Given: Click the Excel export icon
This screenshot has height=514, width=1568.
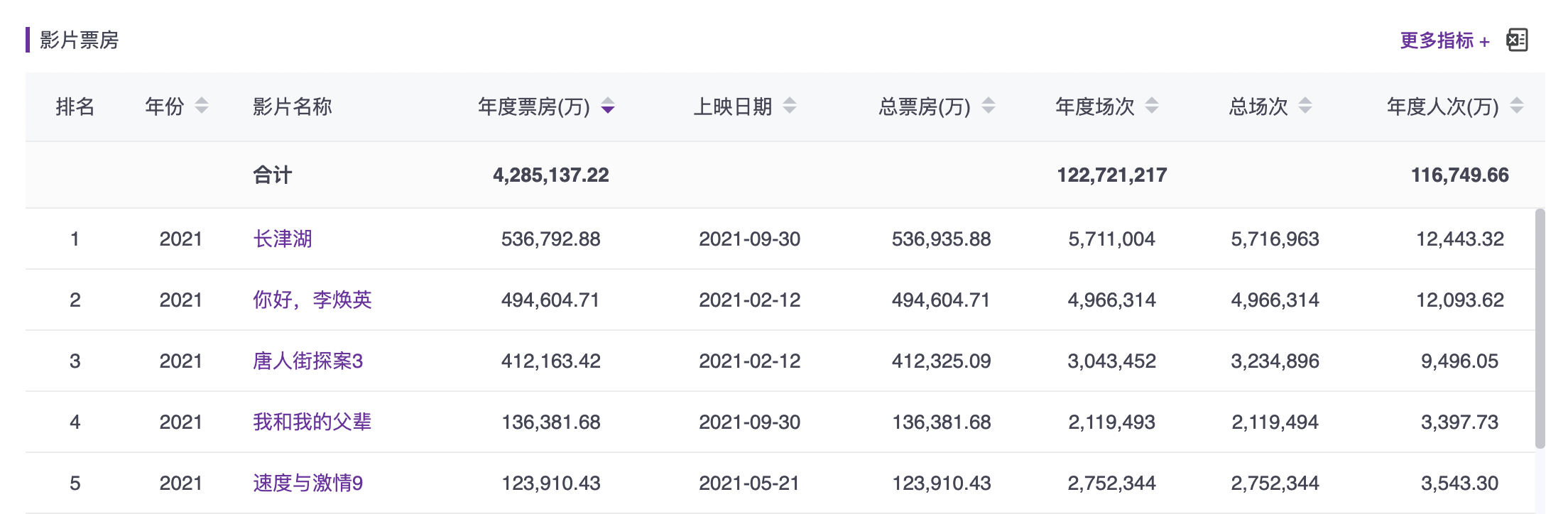Looking at the screenshot, I should 1517,40.
